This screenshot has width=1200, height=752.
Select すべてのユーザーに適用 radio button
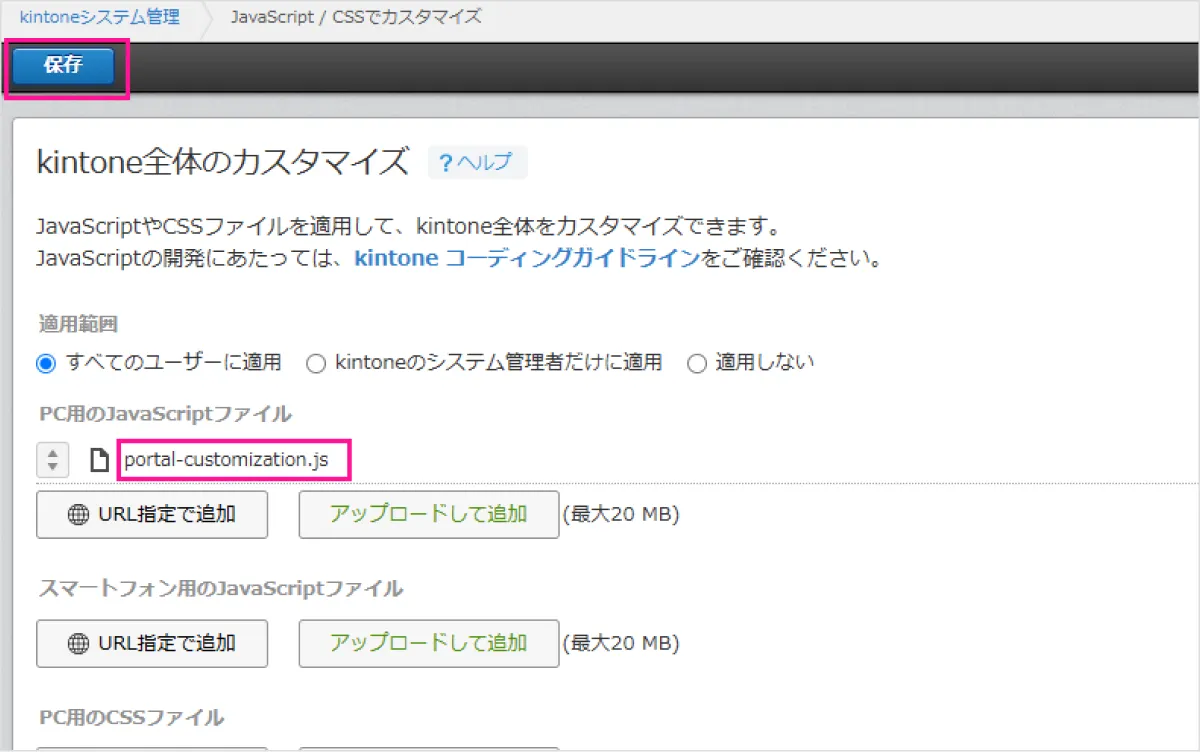tap(45, 364)
